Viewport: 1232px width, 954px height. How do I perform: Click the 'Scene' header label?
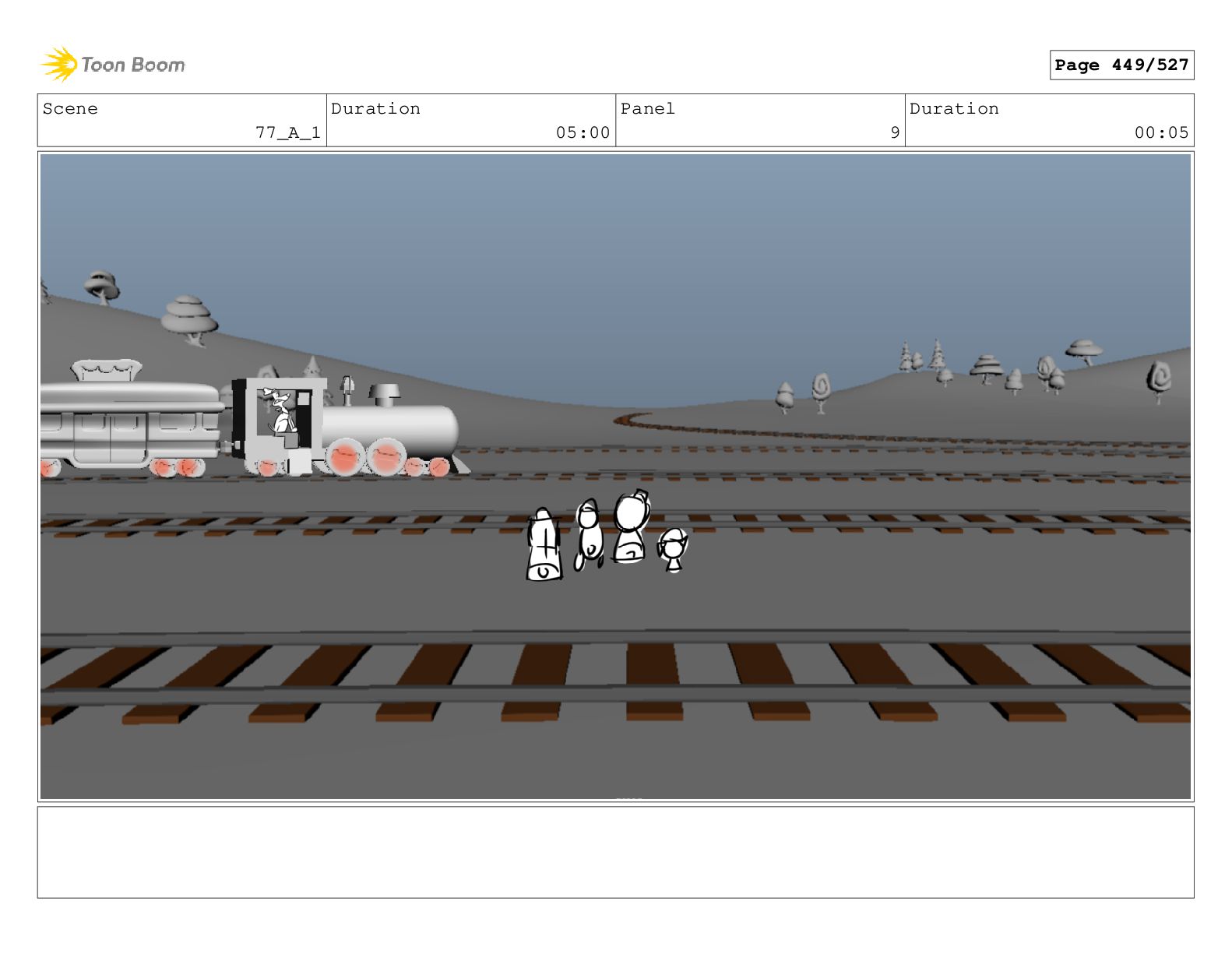(70, 109)
